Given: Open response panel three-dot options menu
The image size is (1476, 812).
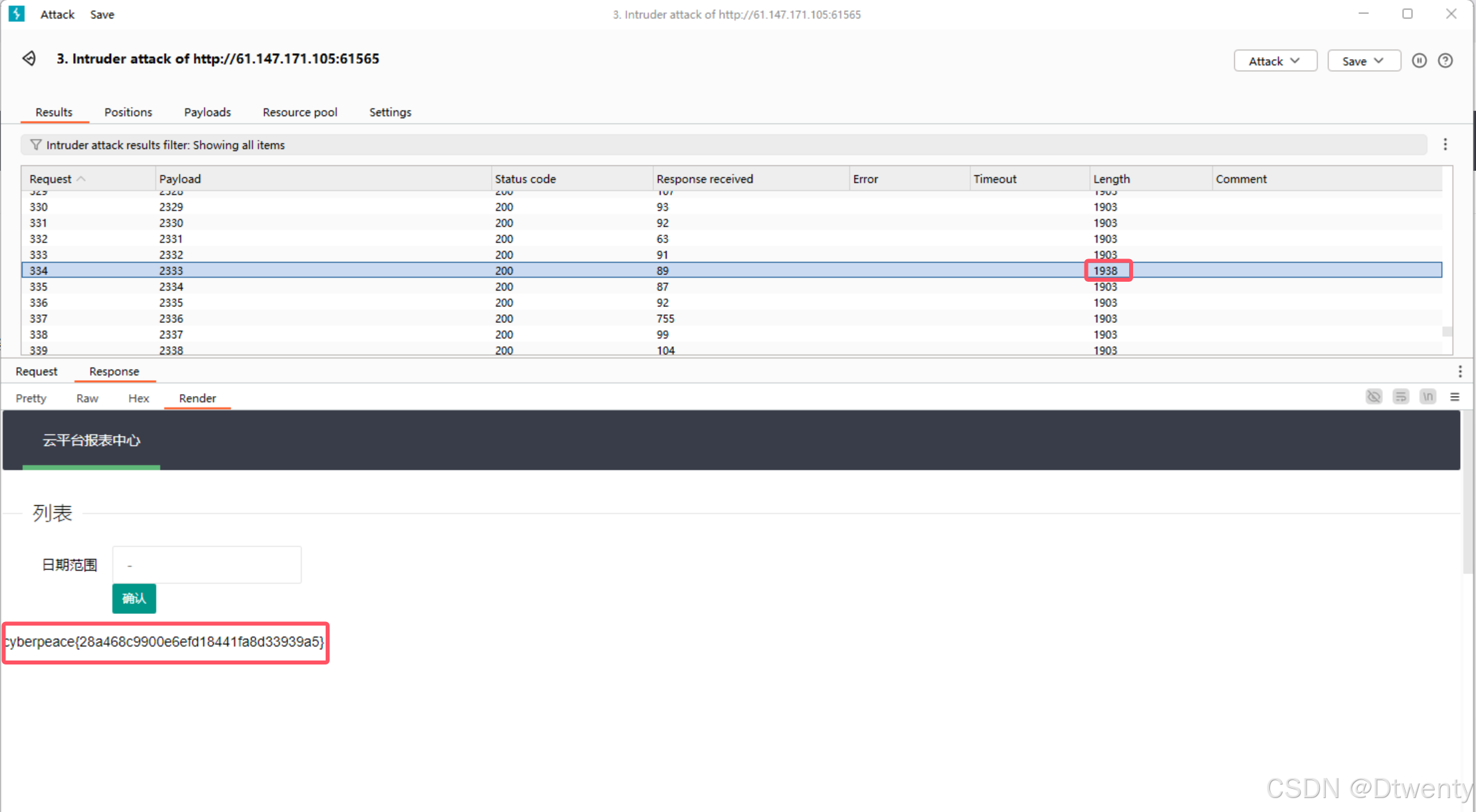Looking at the screenshot, I should pyautogui.click(x=1459, y=371).
